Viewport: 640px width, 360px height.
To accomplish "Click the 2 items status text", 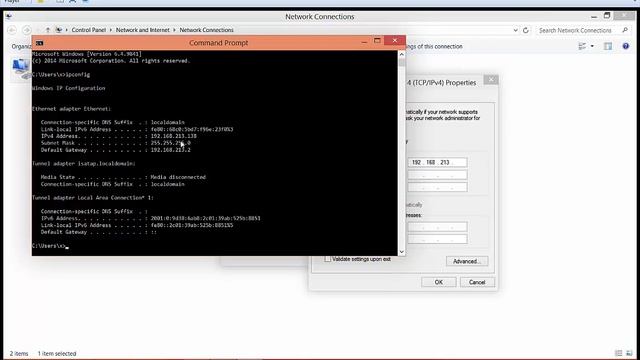I will 19,353.
